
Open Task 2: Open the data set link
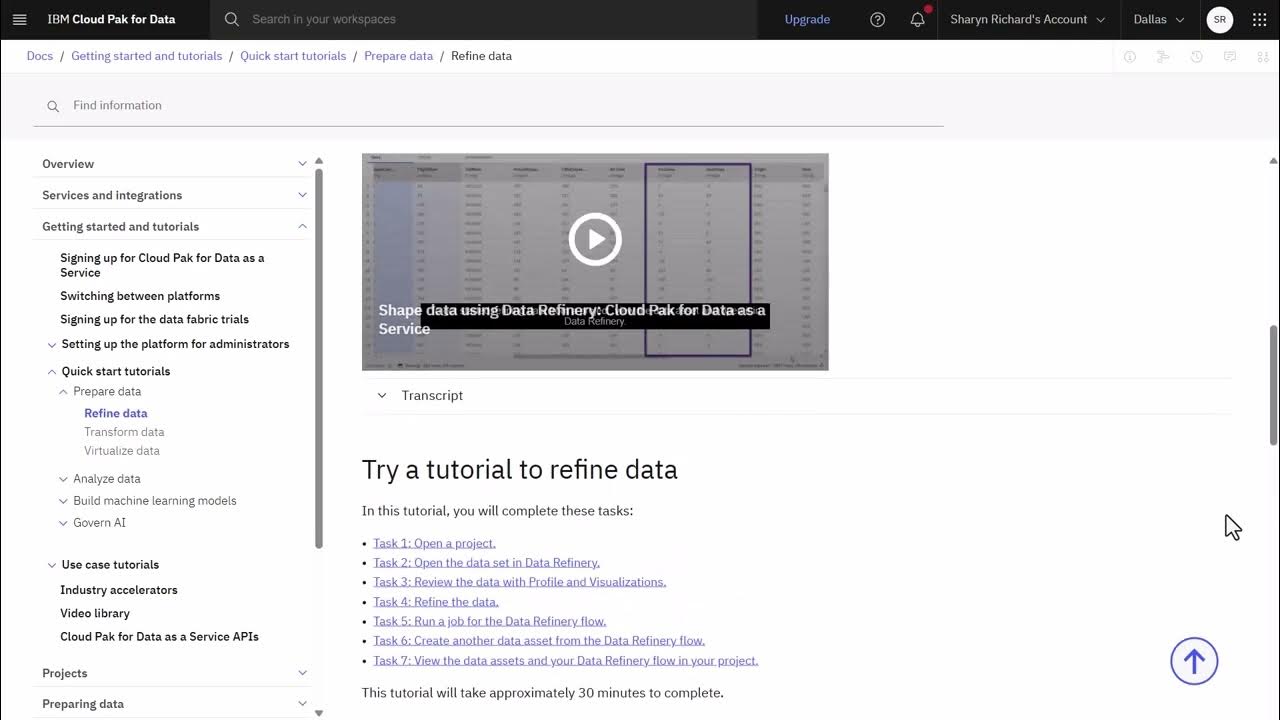[486, 563]
